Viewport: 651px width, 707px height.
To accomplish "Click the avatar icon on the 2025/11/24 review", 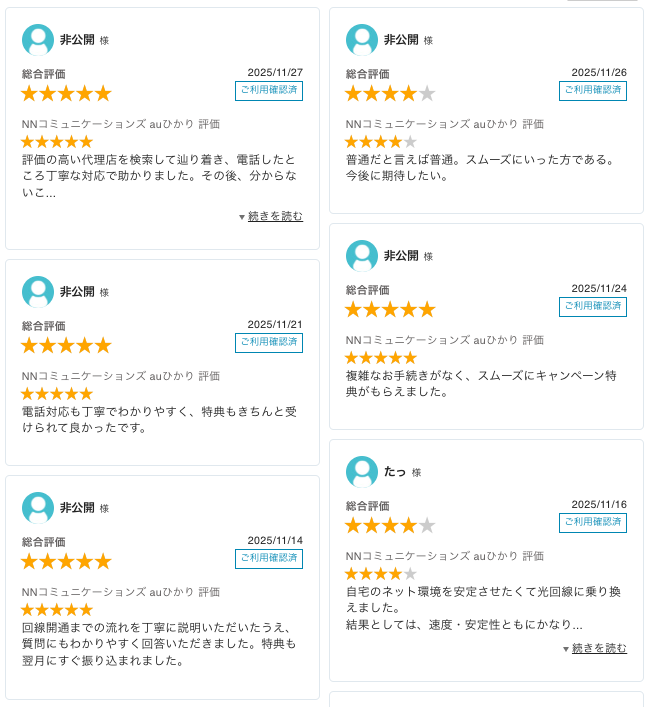I will 362,256.
